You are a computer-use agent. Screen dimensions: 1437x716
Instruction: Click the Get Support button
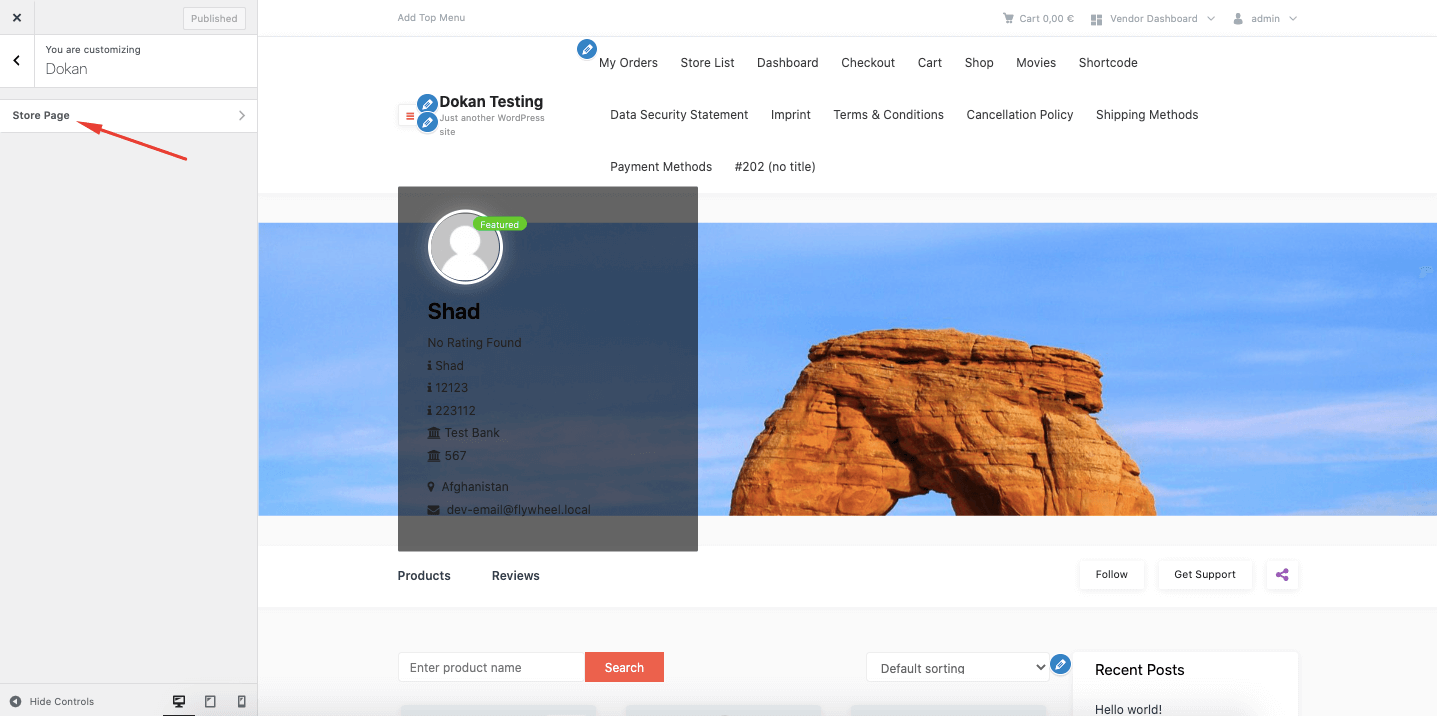click(x=1205, y=575)
